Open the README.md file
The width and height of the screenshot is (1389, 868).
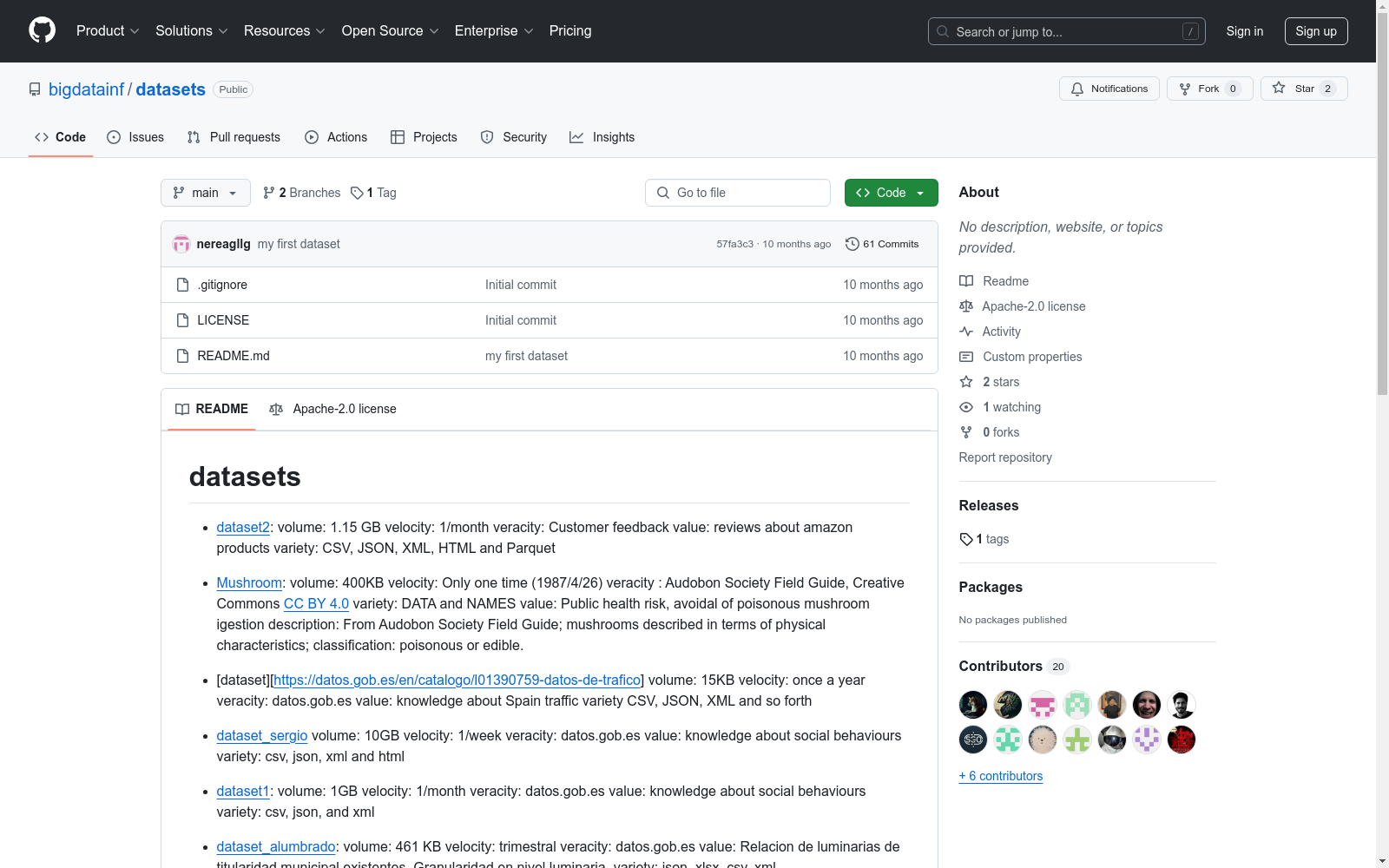tap(234, 356)
